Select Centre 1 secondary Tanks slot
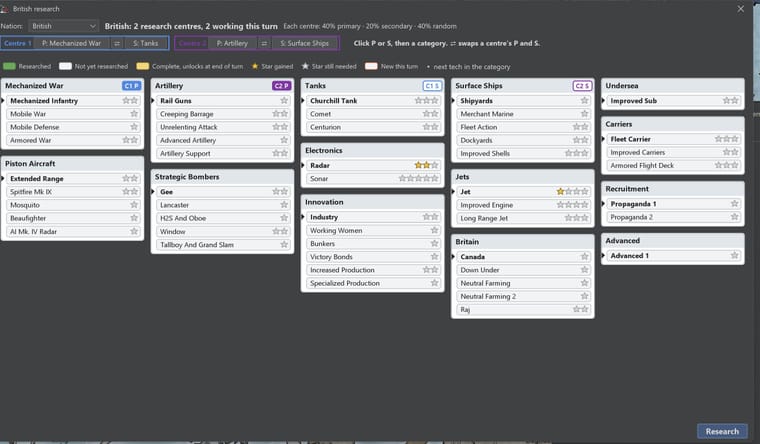The image size is (760, 444). [145, 43]
